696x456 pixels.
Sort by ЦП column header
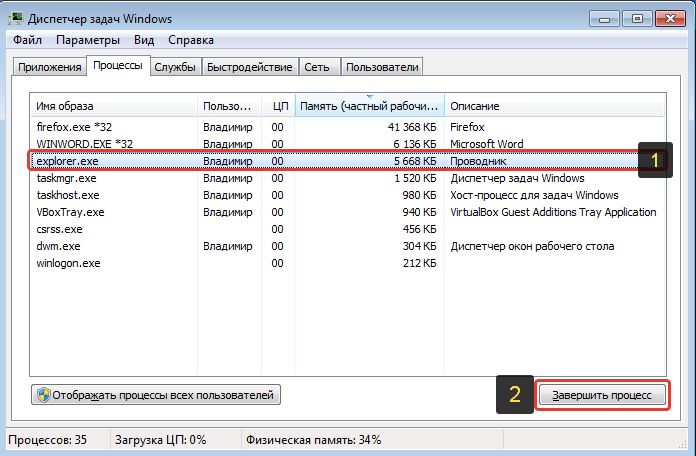pos(278,106)
